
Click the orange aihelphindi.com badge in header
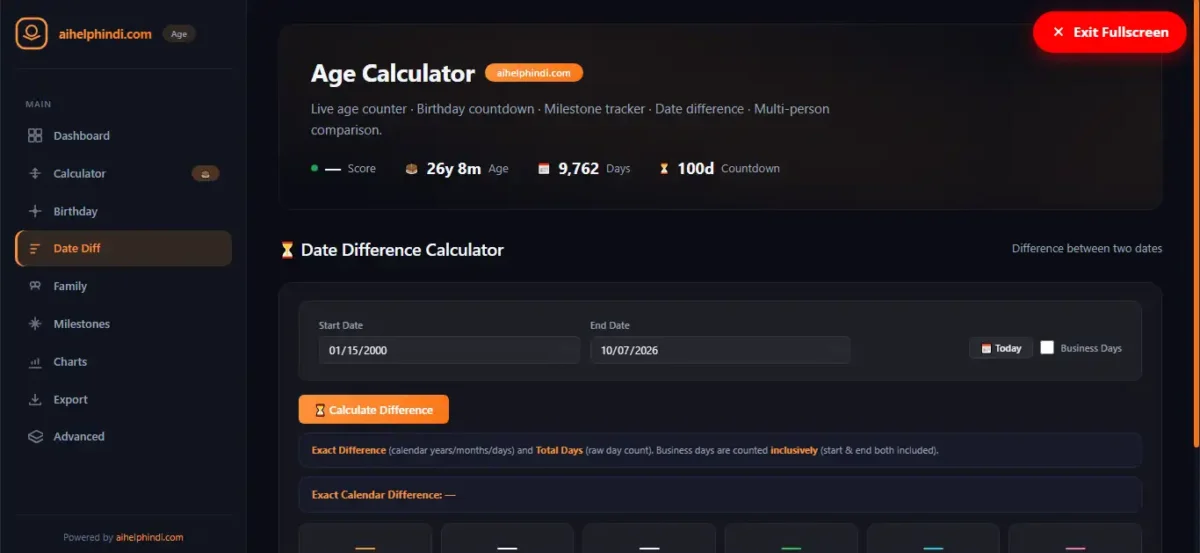coord(534,73)
